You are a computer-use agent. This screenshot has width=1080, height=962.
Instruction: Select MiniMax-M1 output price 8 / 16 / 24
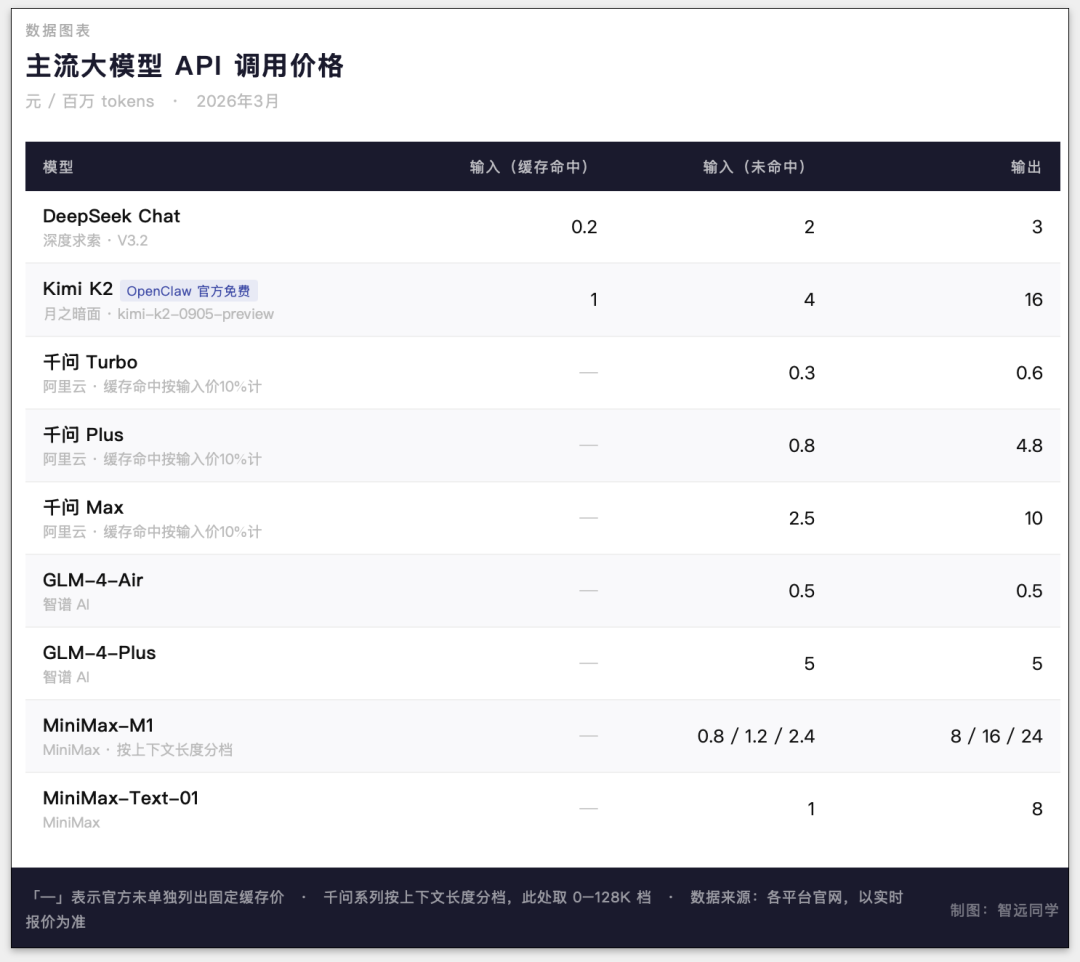point(996,736)
